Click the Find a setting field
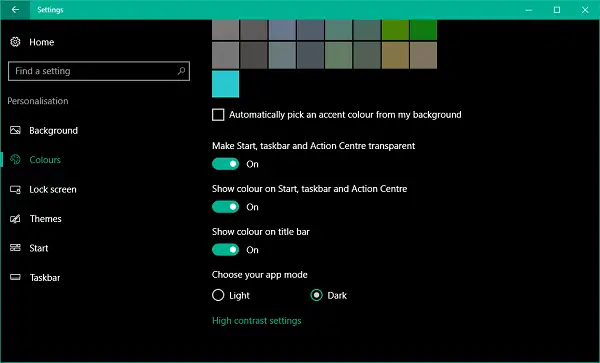 99,71
